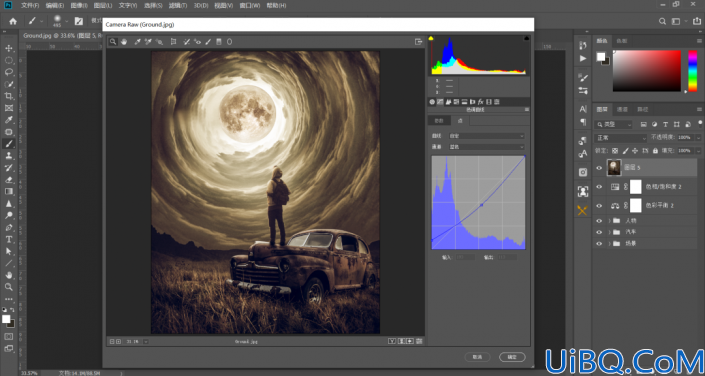Open the search icon at top right
Screen dimensions: 705x376
point(662,21)
